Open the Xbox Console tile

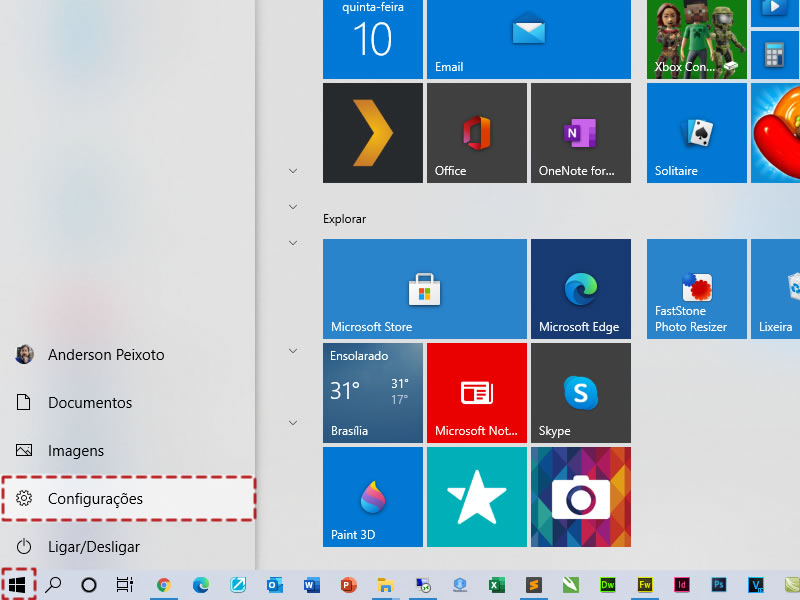click(697, 39)
